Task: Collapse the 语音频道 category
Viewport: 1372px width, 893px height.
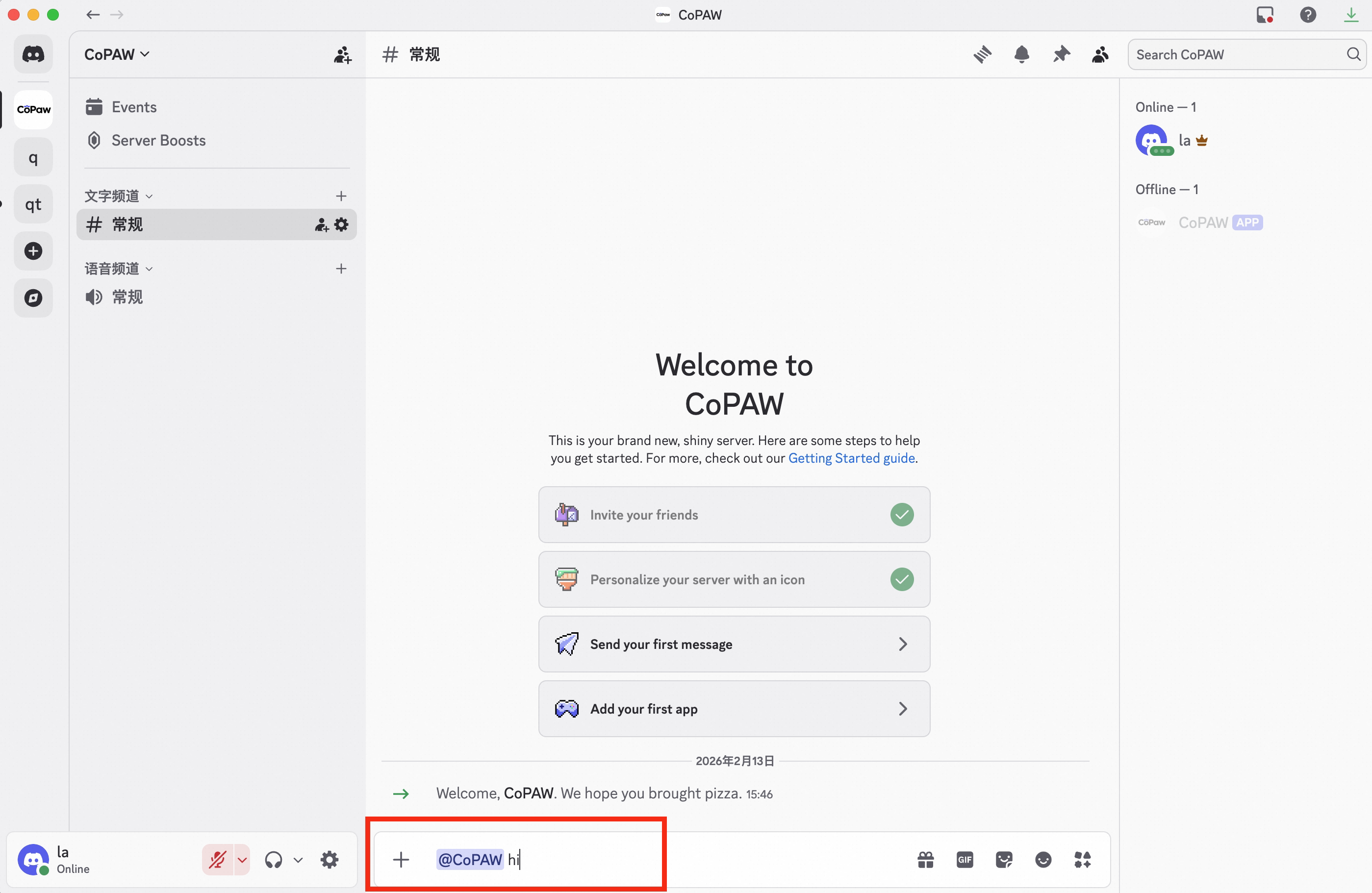Action: tap(118, 269)
